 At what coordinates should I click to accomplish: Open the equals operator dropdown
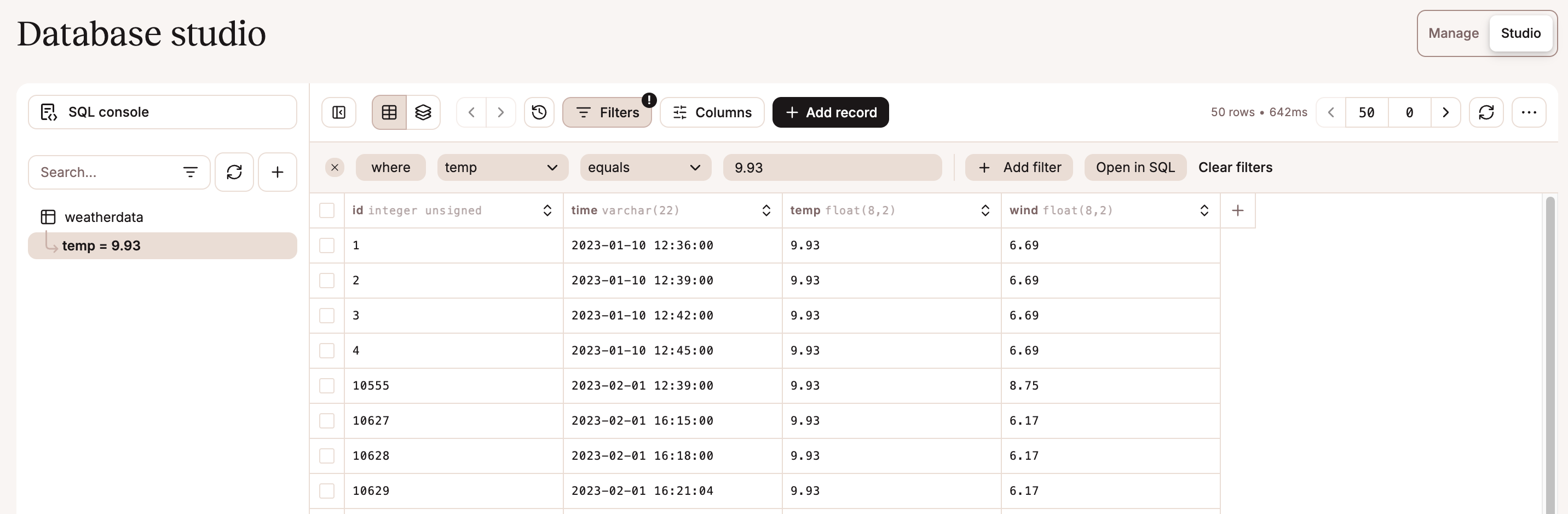(x=645, y=168)
